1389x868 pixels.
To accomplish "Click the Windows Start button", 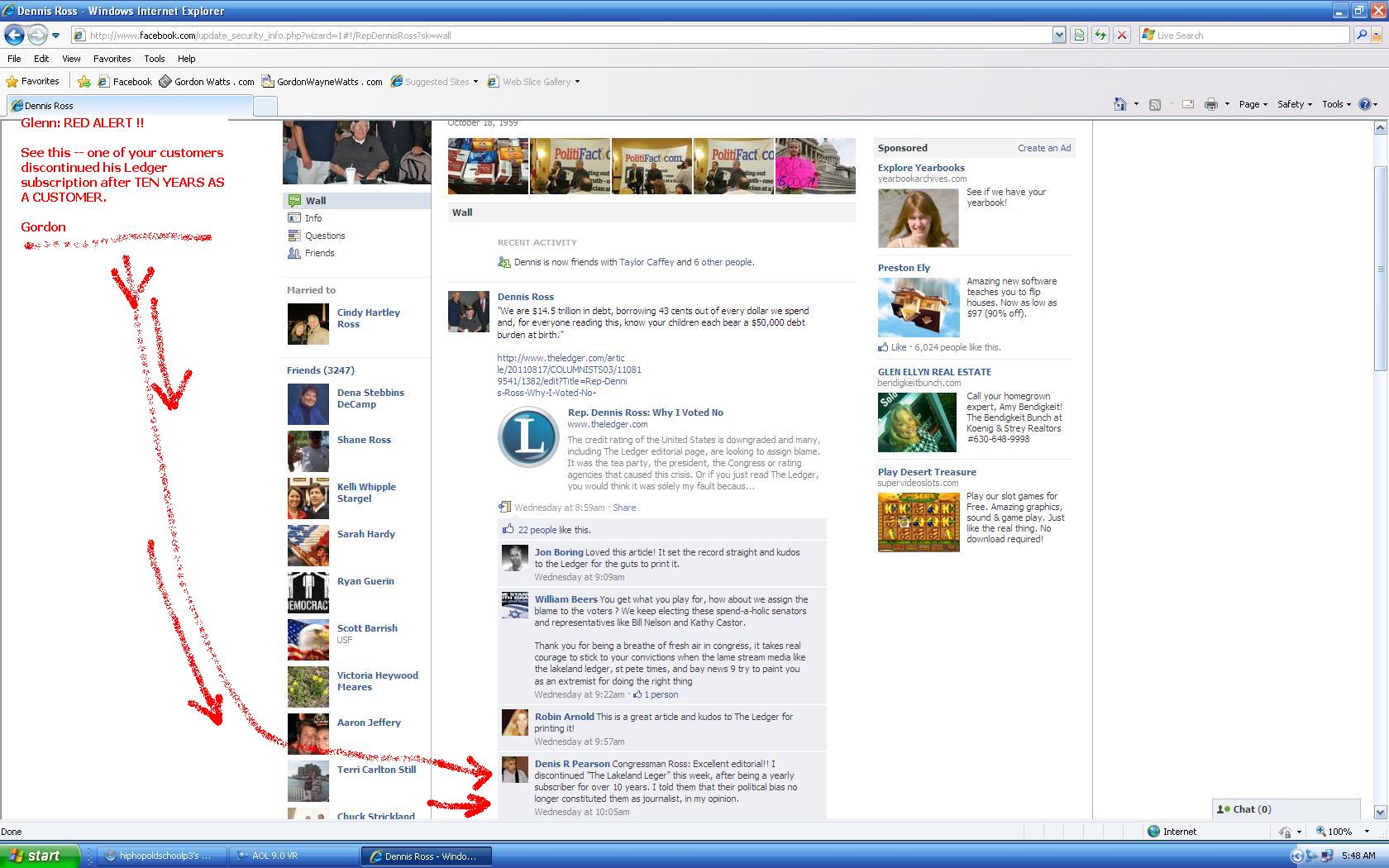I will tap(40, 856).
